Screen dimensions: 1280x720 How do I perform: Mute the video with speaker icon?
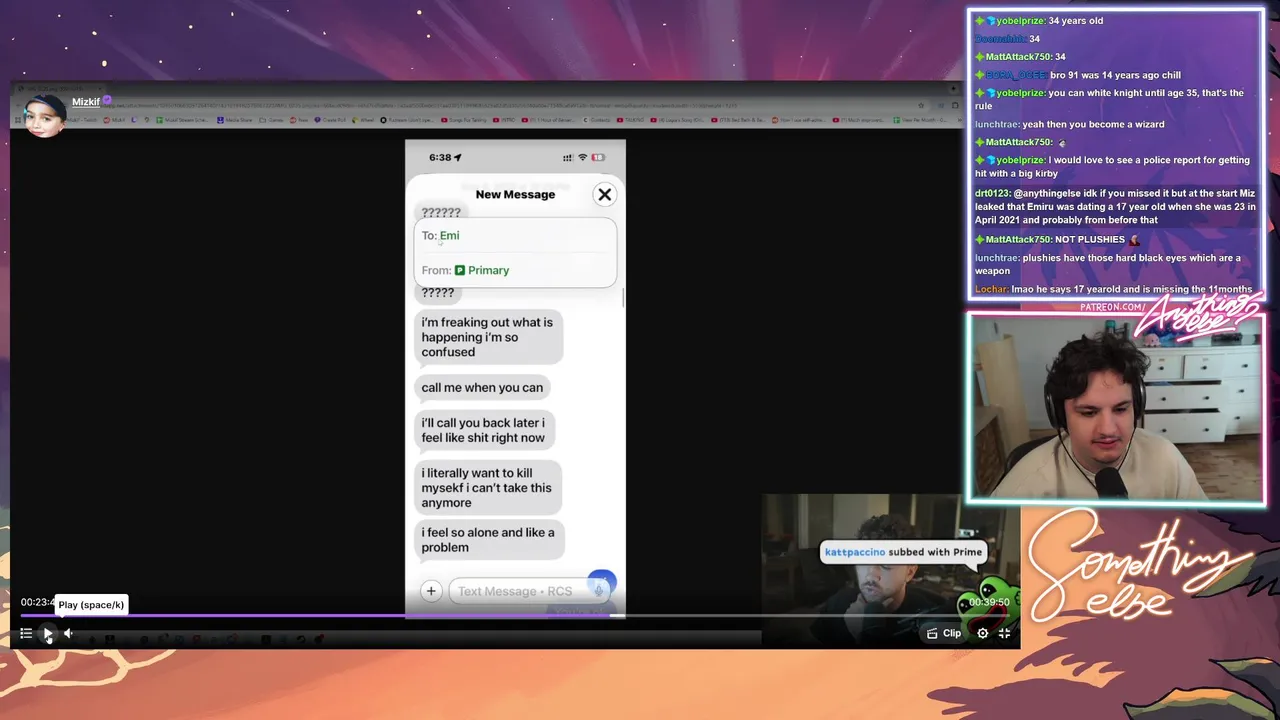[x=68, y=633]
